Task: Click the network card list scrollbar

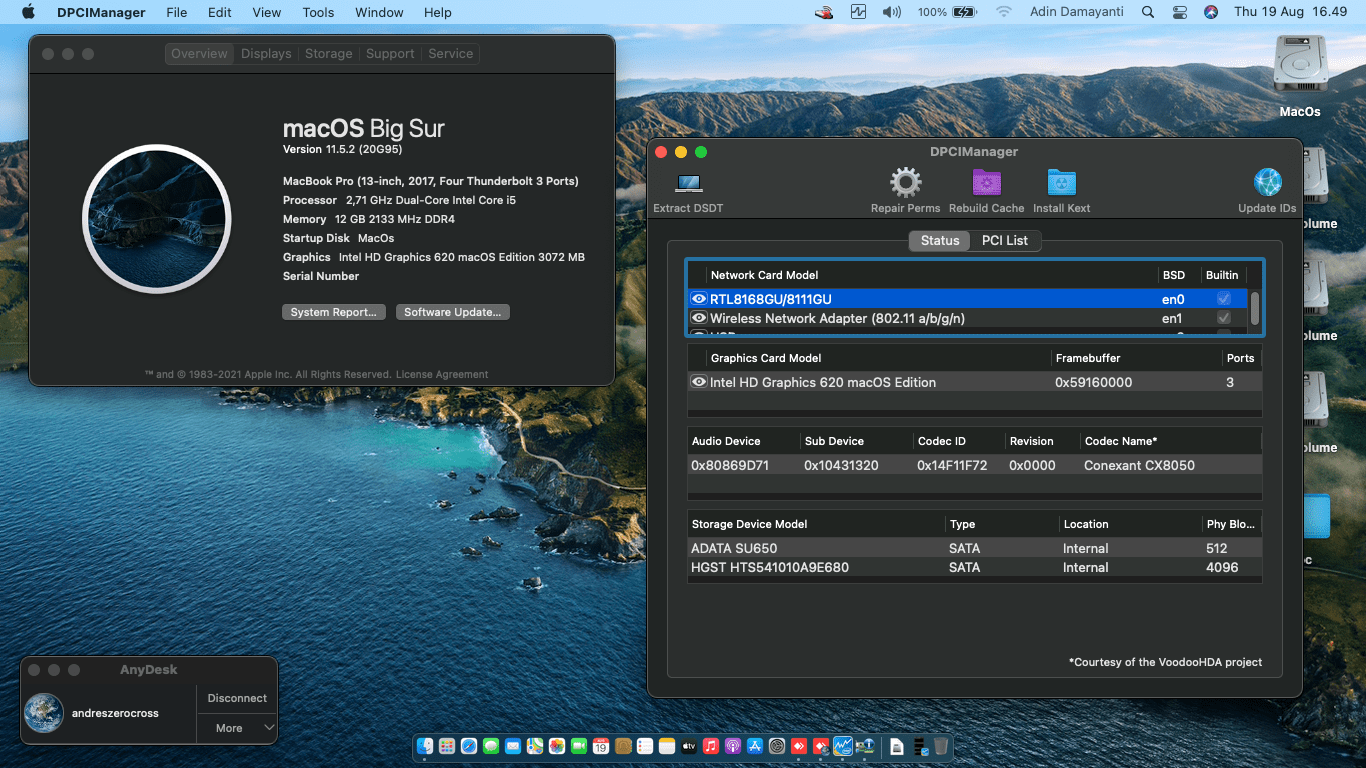Action: tap(1254, 307)
